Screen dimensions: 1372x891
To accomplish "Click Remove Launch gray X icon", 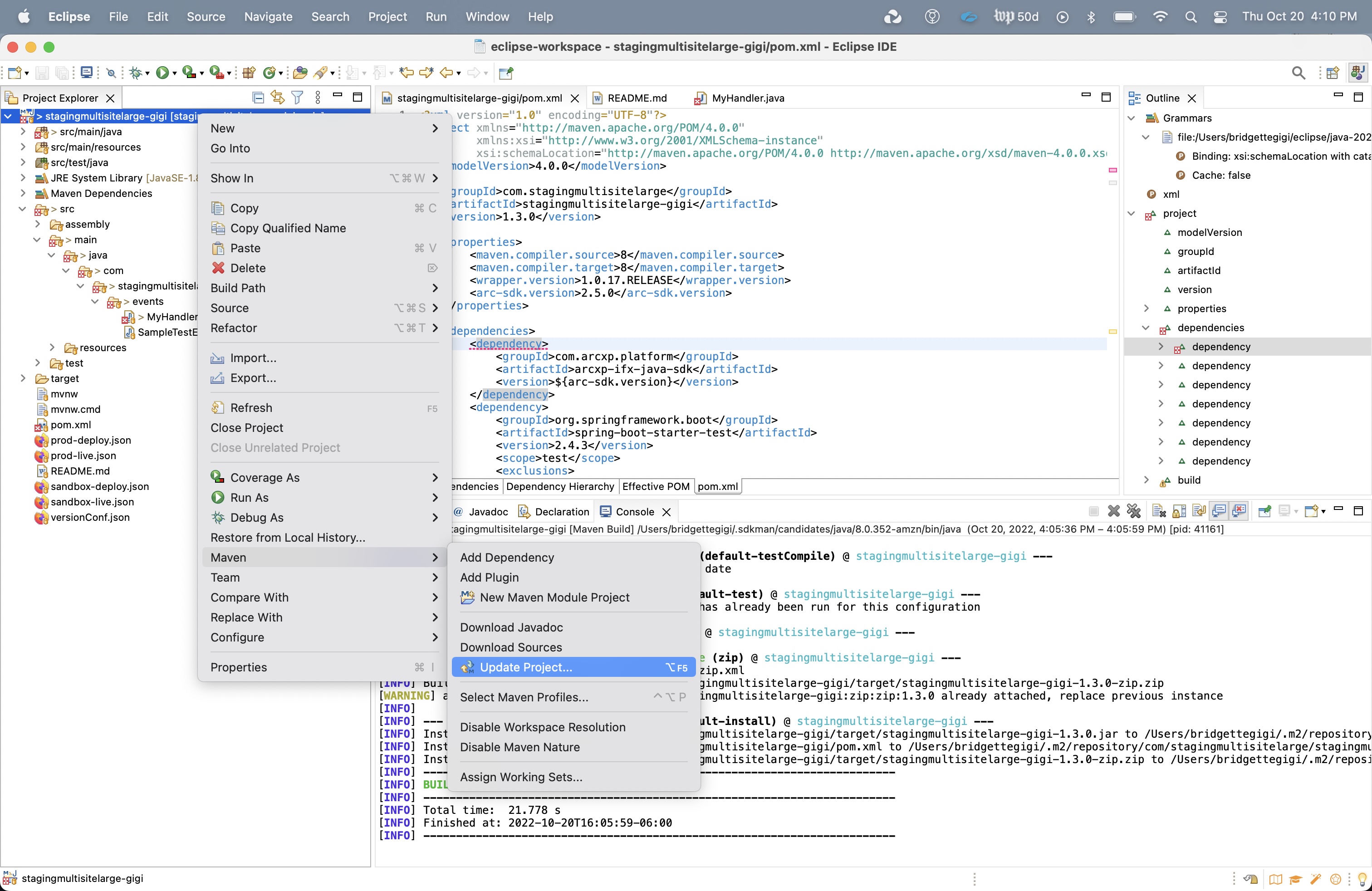I will pyautogui.click(x=1114, y=511).
